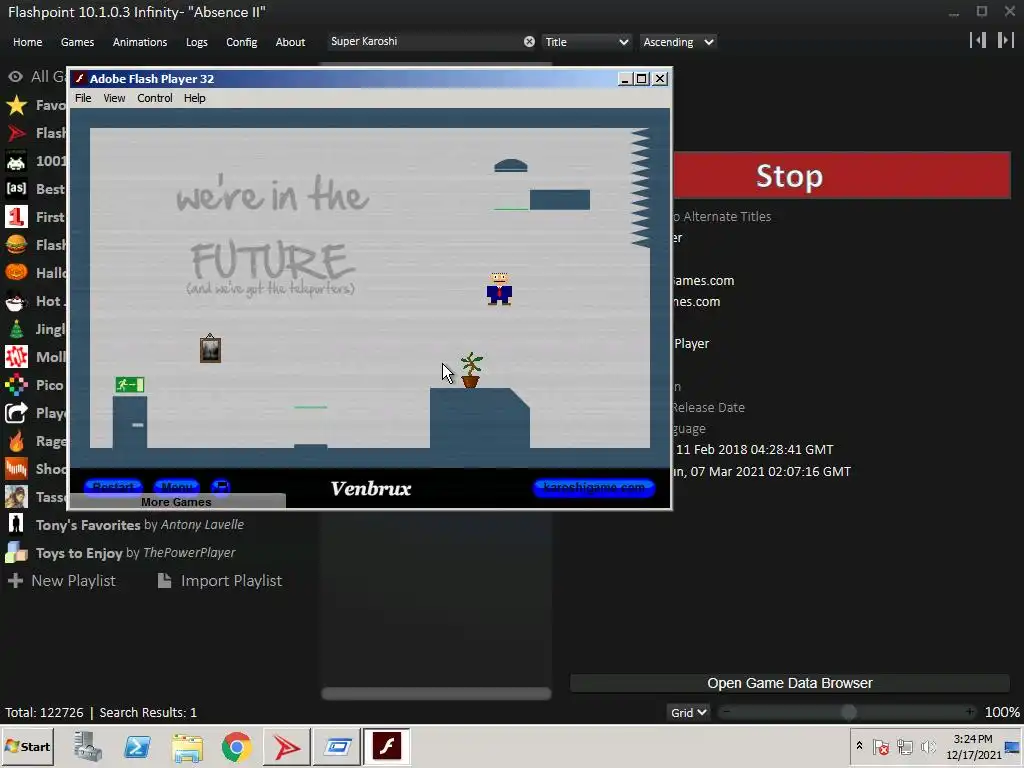This screenshot has height=768, width=1024.
Task: Toggle the All Games eye icon
Action: click(x=15, y=77)
